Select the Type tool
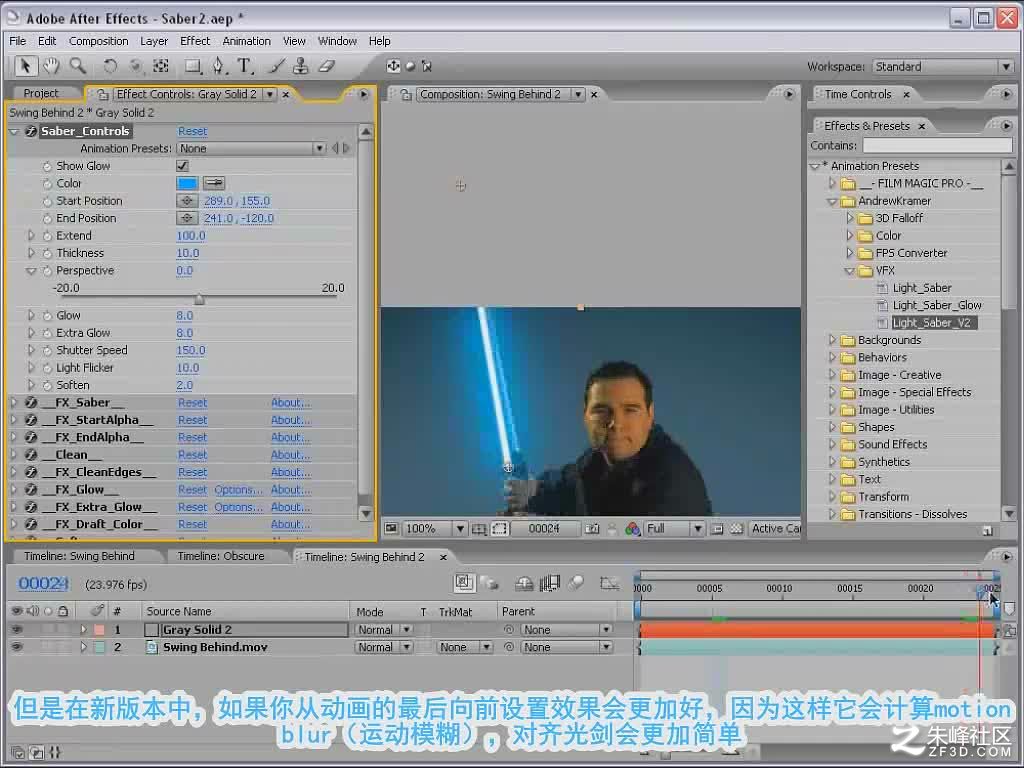 (244, 66)
